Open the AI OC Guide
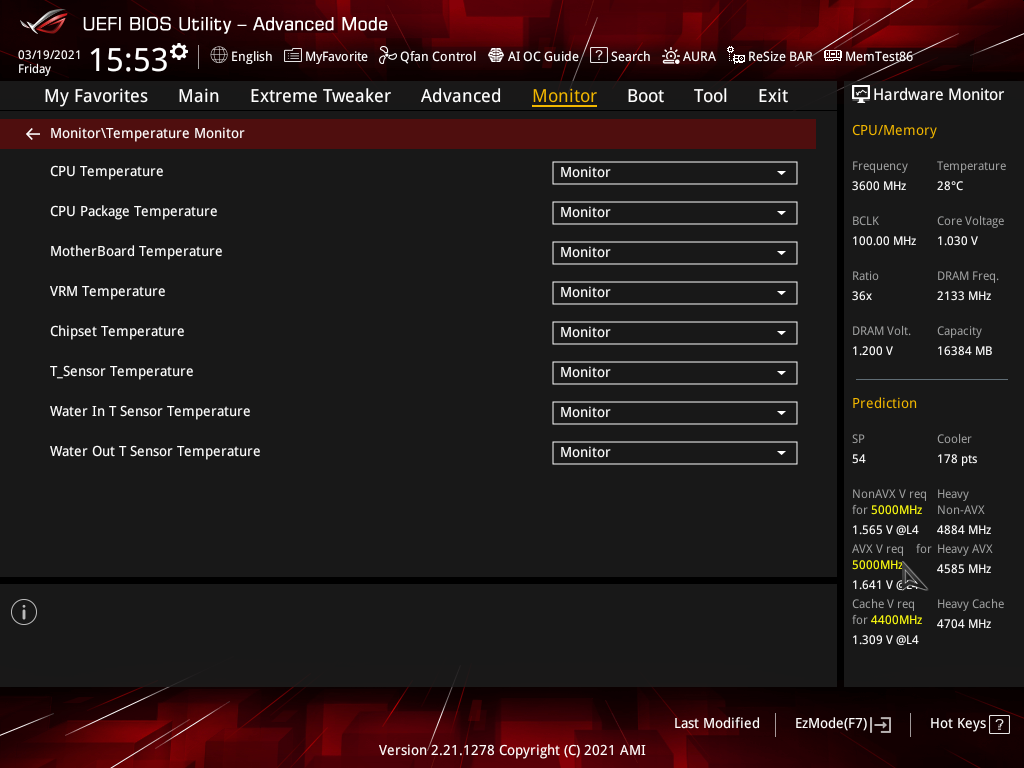Viewport: 1024px width, 768px height. coord(543,56)
